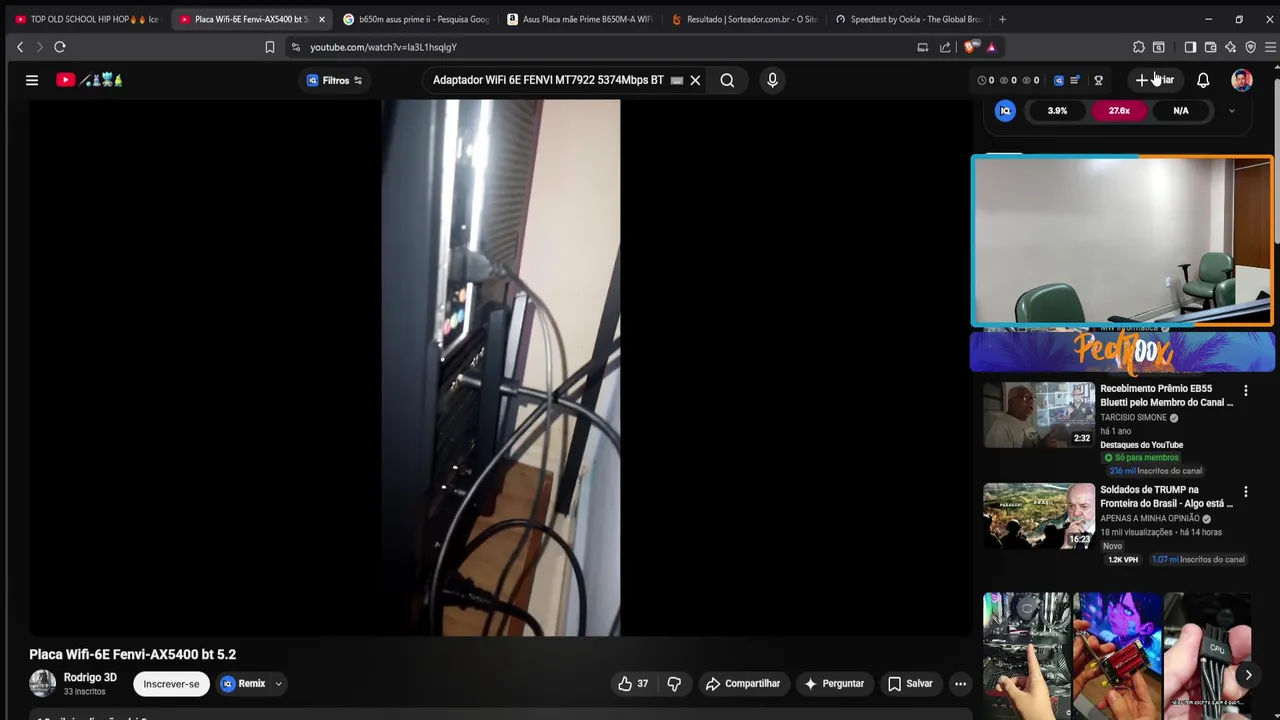Screen dimensions: 1280x720
Task: Save video with Salvar button
Action: point(910,684)
